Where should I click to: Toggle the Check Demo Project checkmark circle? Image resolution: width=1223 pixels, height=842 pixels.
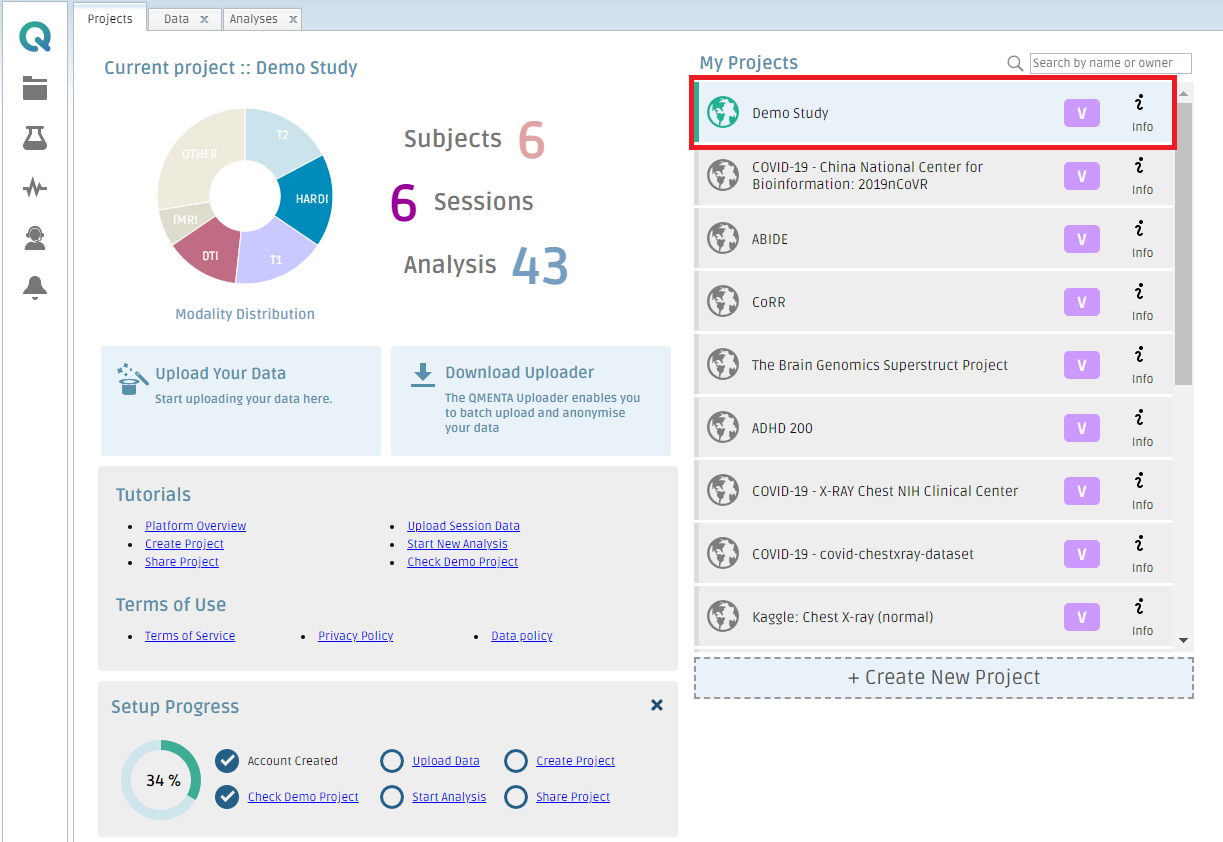click(x=227, y=797)
